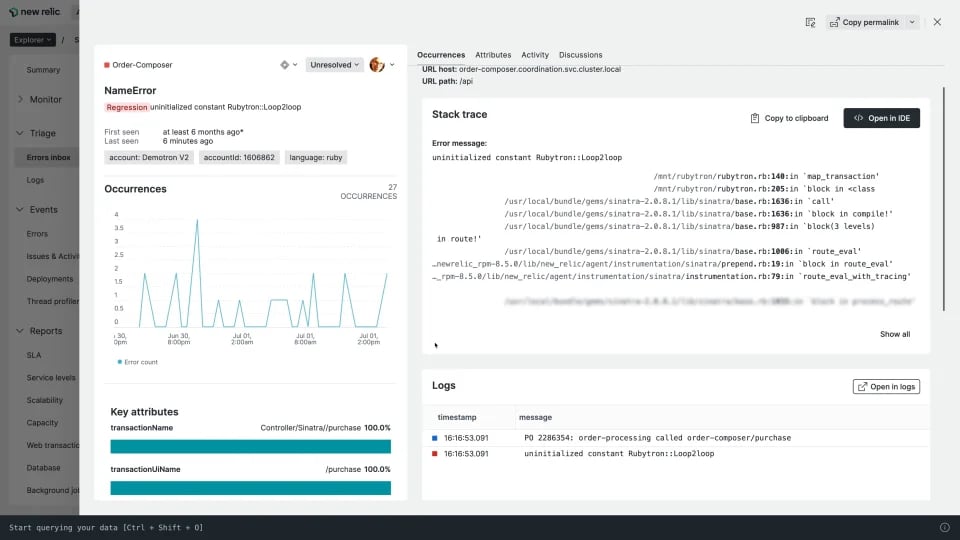Open Logs in the sidebar
Screen dimensions: 960x540
pyautogui.click(x=35, y=180)
